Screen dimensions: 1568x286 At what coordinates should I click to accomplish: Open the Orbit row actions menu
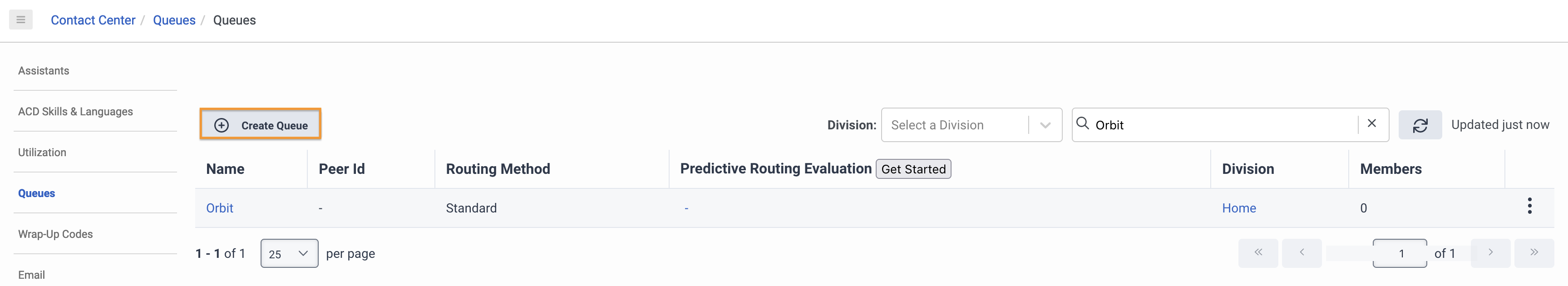click(x=1529, y=206)
